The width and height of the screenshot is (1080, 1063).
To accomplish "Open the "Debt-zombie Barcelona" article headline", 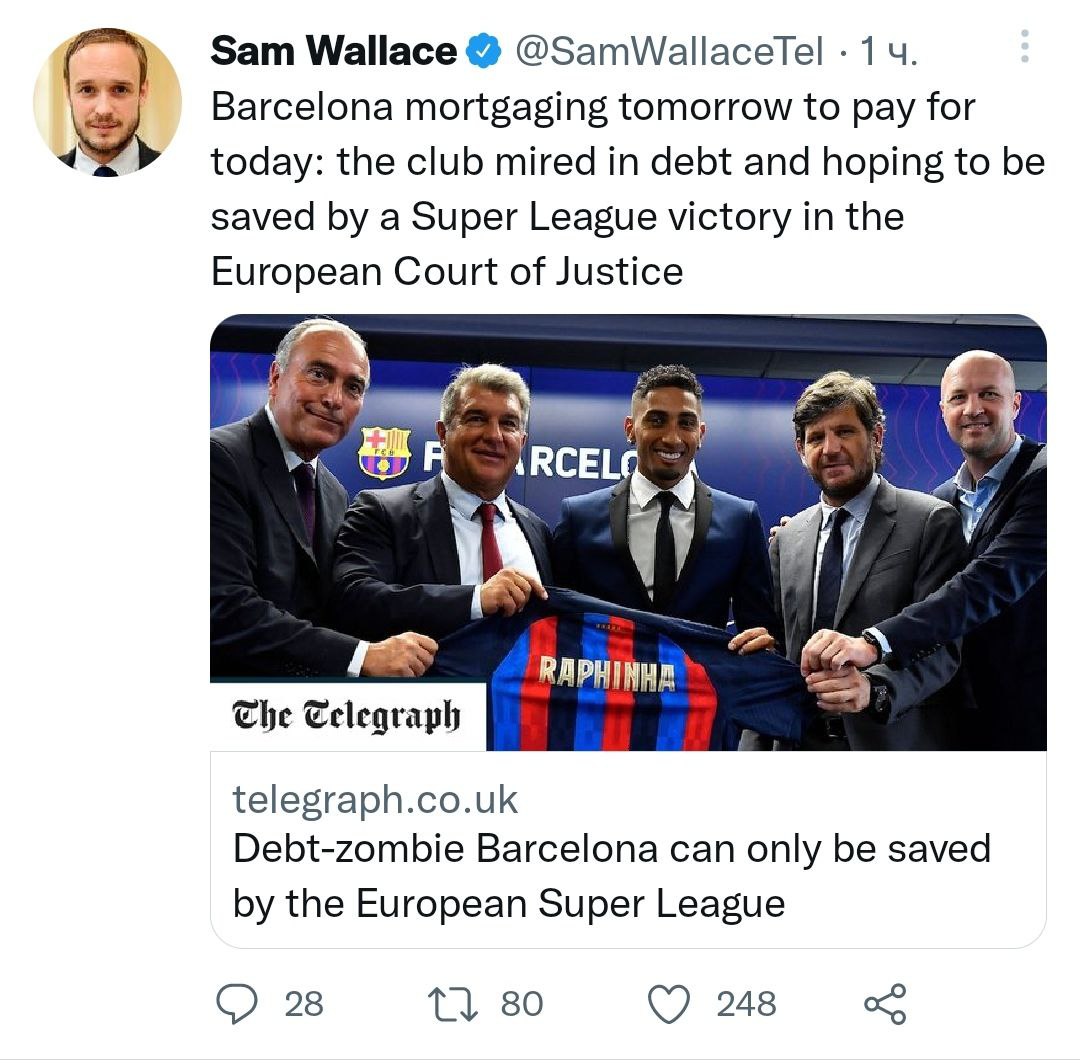I will 611,876.
